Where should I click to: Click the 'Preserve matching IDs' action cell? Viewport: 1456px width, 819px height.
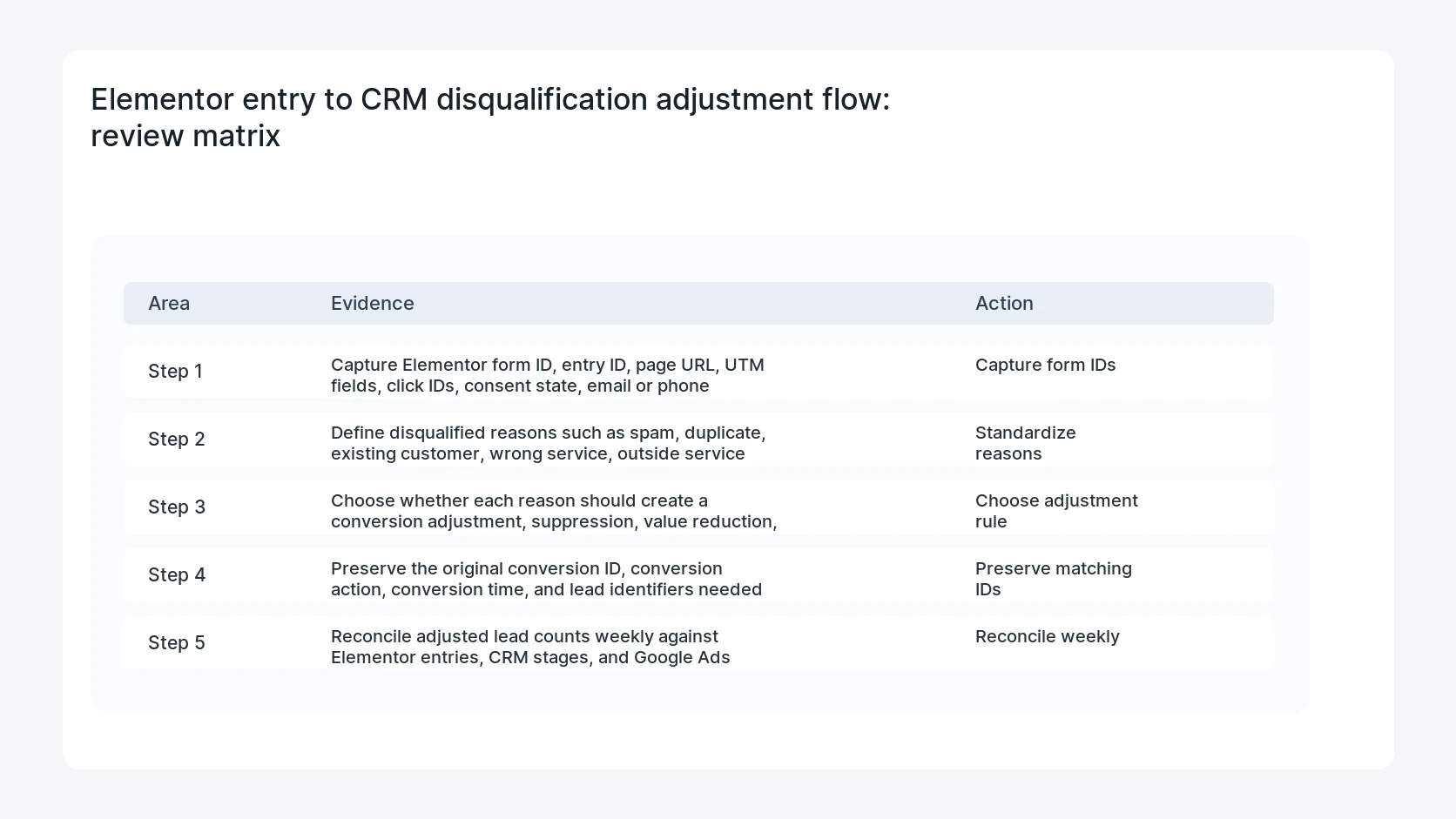click(1054, 579)
